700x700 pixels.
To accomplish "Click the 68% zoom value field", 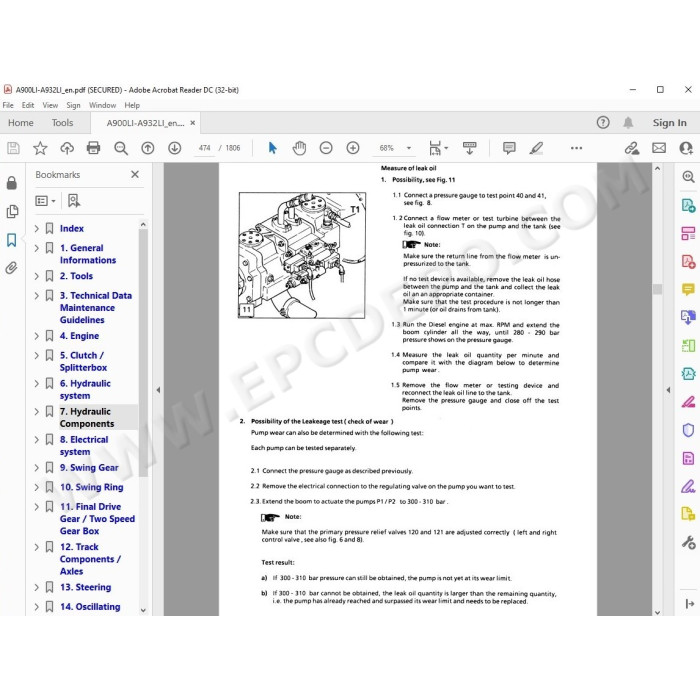I will (x=387, y=148).
